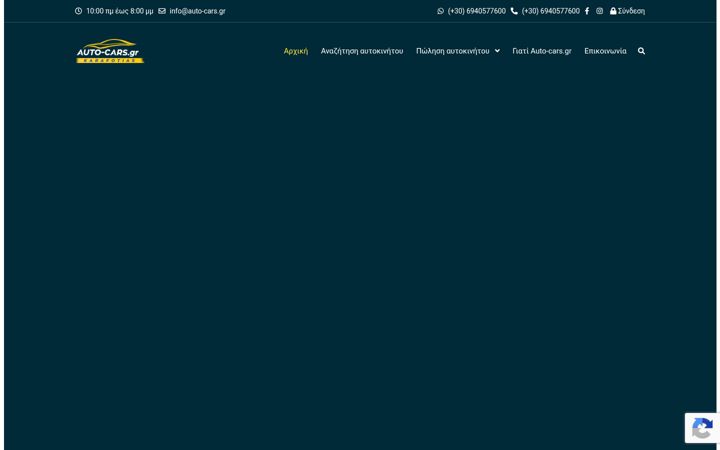Click the phone handset icon

click(514, 11)
